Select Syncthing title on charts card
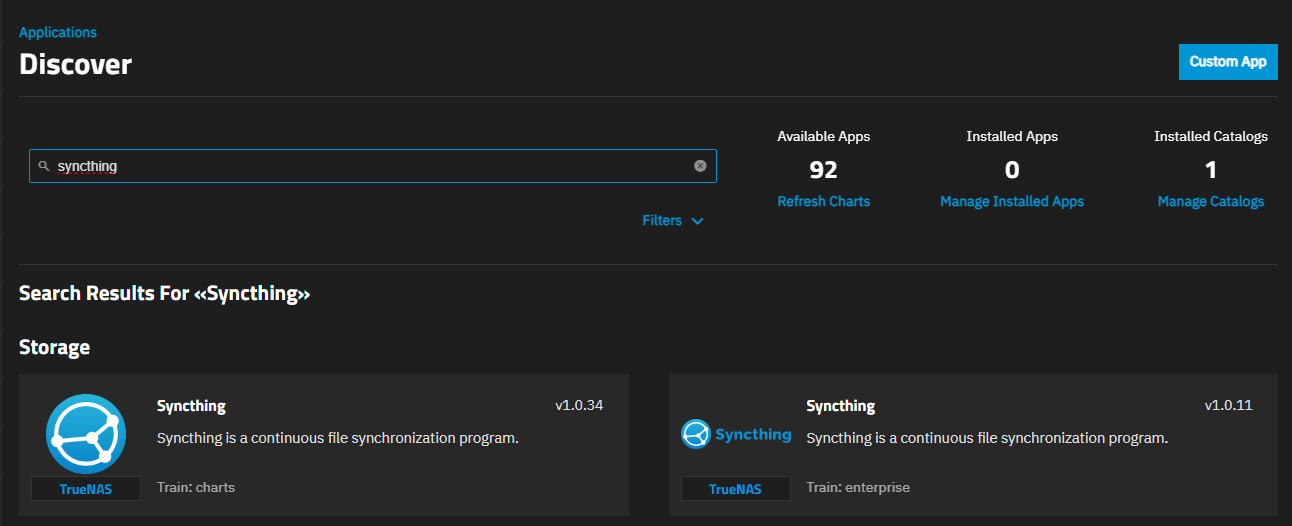Viewport: 1292px width, 526px height. (x=191, y=406)
